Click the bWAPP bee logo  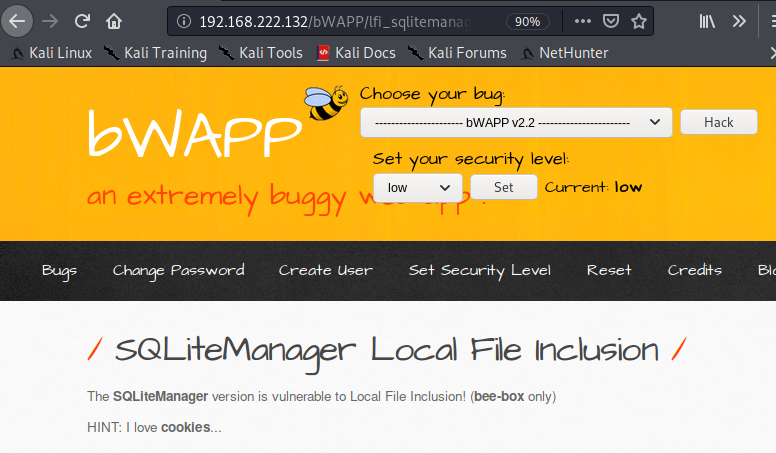(326, 102)
